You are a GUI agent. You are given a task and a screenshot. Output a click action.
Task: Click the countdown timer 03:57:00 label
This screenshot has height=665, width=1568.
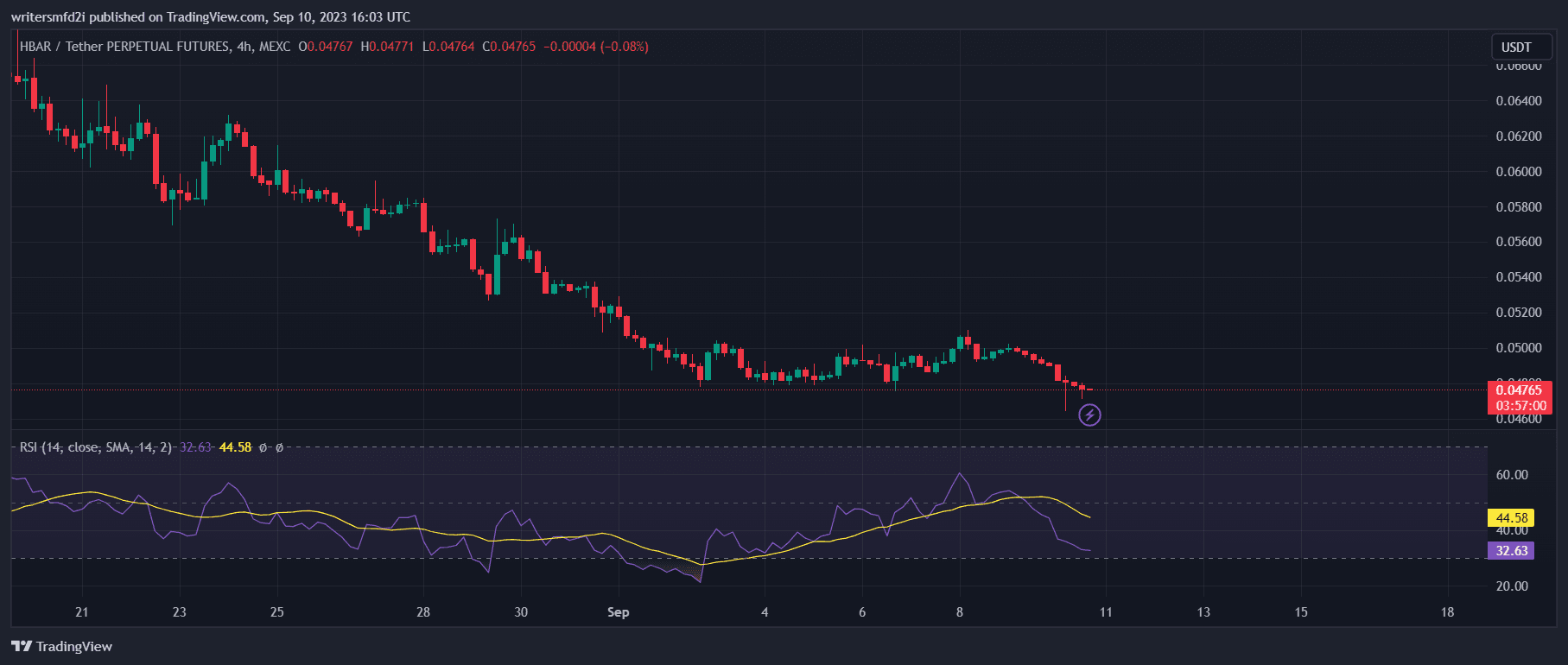[1520, 406]
